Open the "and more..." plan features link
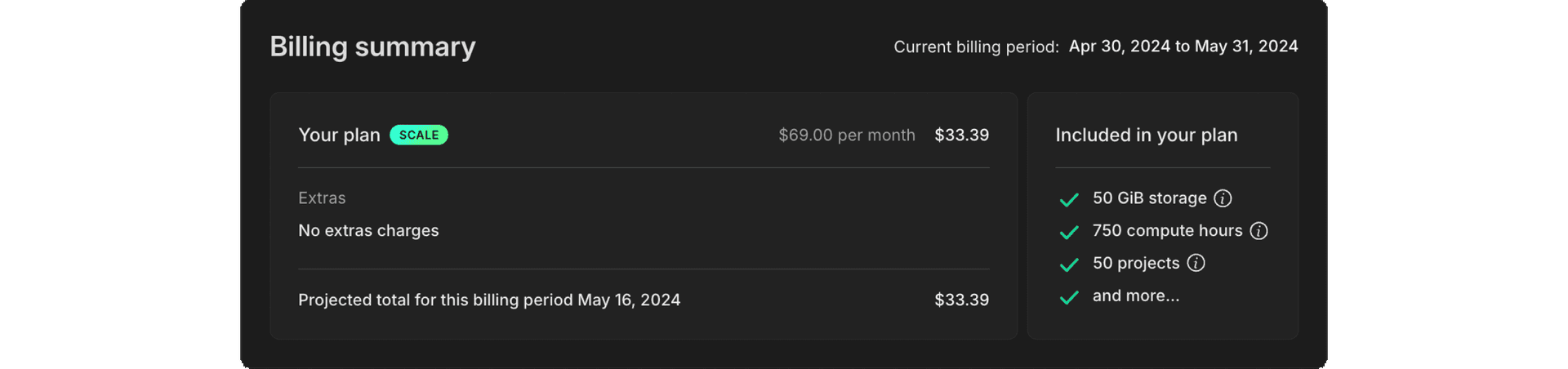Viewport: 1568px width, 369px height. [1135, 296]
